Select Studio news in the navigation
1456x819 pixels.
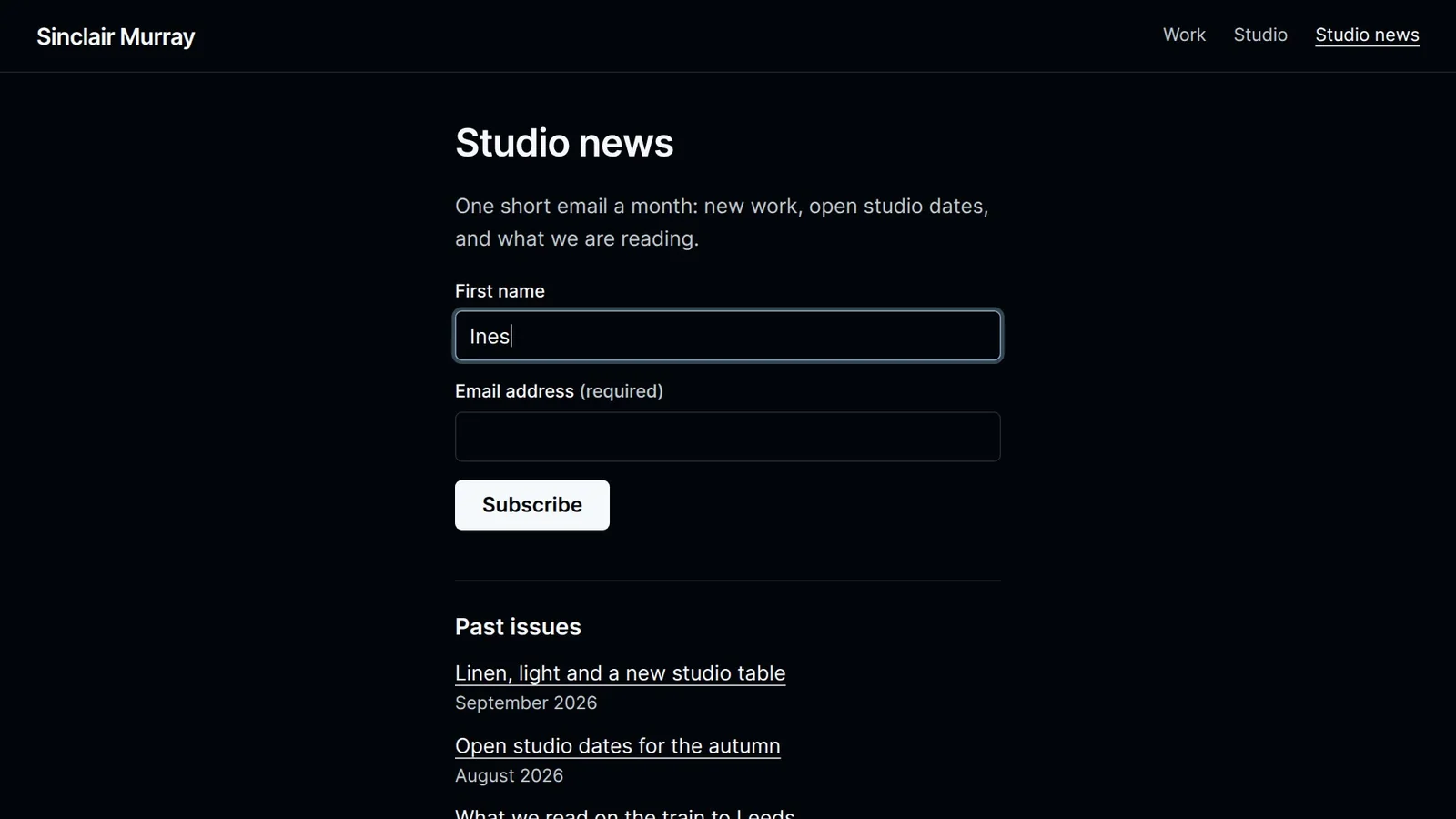(x=1367, y=35)
